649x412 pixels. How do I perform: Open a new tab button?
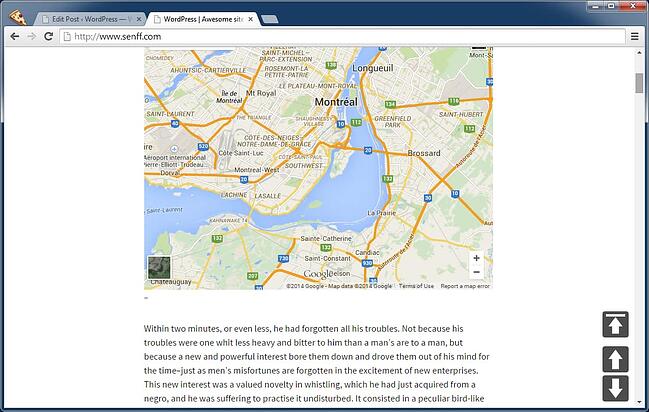click(x=269, y=19)
